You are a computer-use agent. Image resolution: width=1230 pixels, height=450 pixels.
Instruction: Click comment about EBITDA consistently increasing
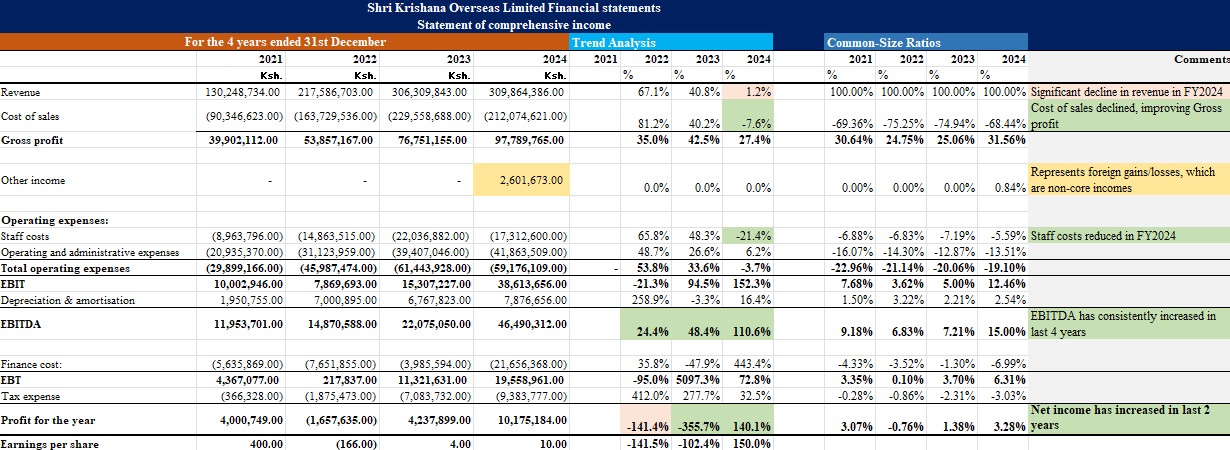click(x=1128, y=325)
